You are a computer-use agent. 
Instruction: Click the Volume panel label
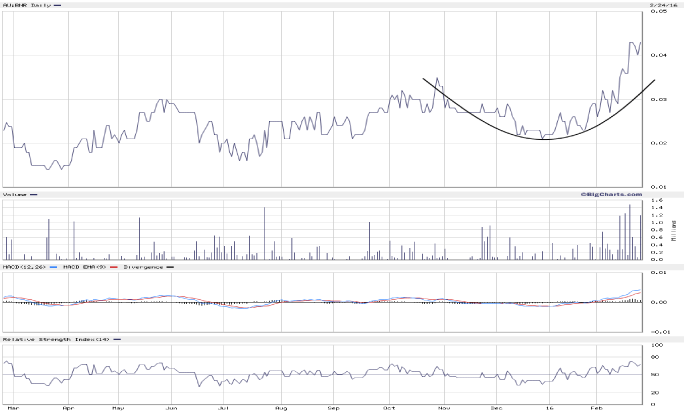click(x=15, y=194)
